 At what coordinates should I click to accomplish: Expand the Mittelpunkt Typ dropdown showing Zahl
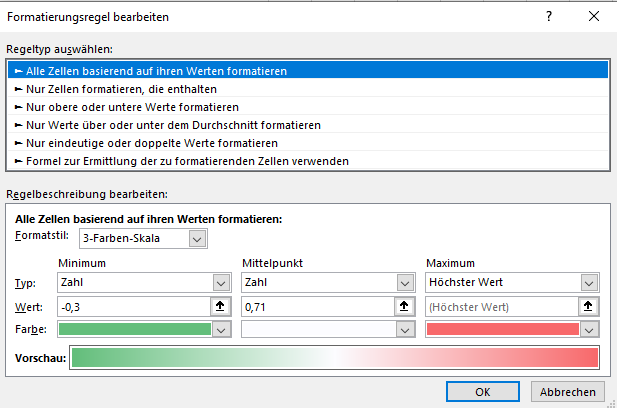[405, 283]
